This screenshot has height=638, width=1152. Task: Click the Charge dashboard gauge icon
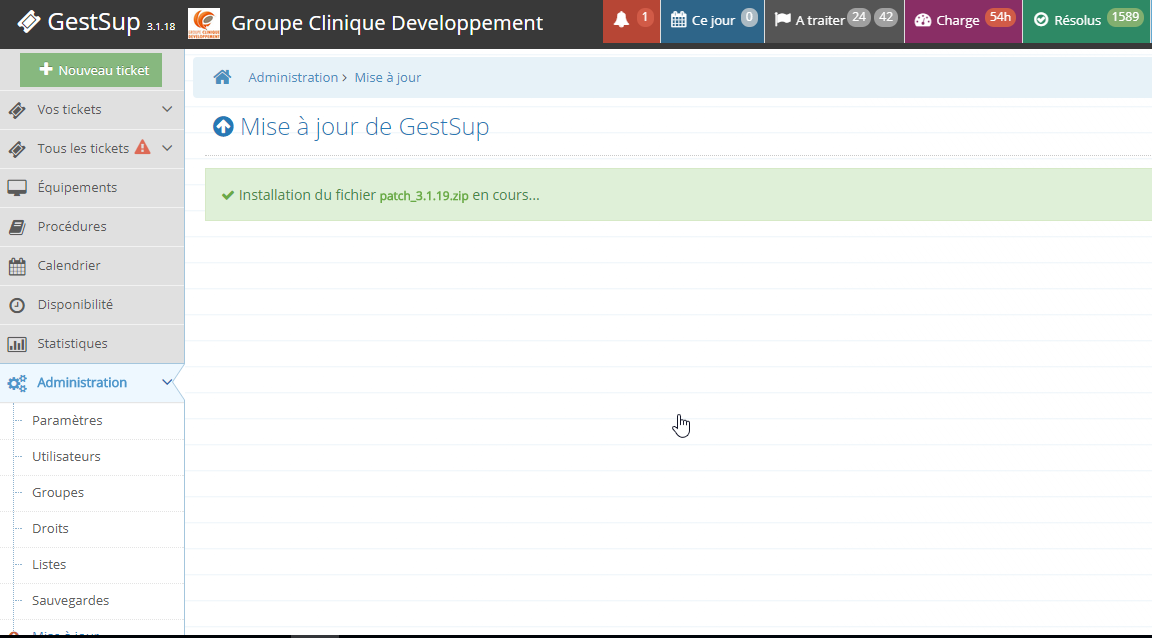pos(923,21)
